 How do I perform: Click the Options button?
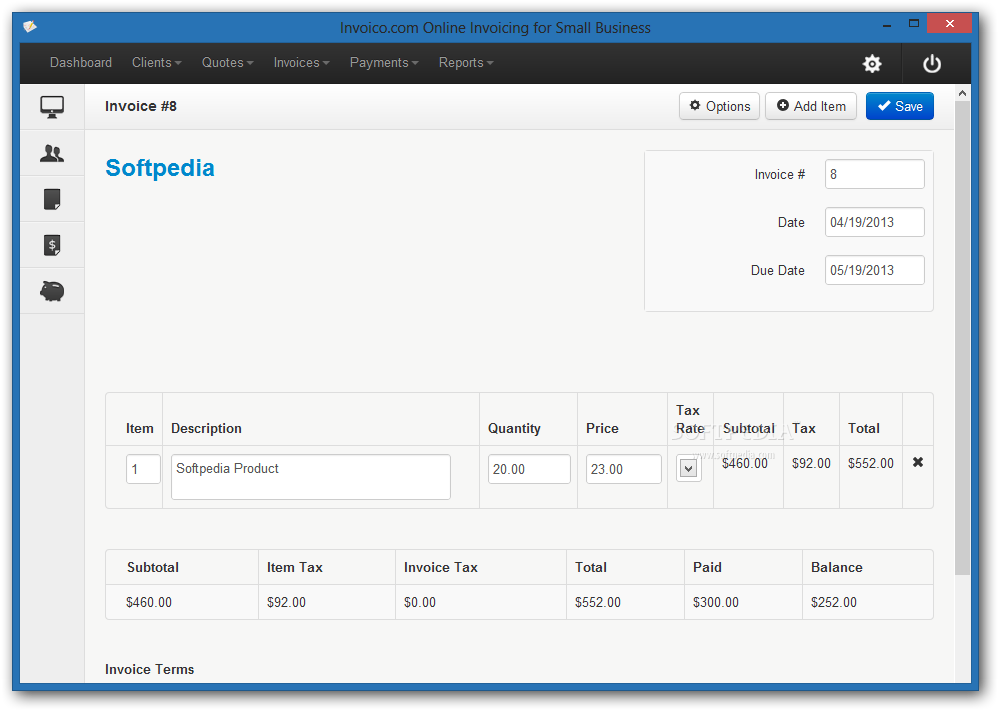(719, 106)
